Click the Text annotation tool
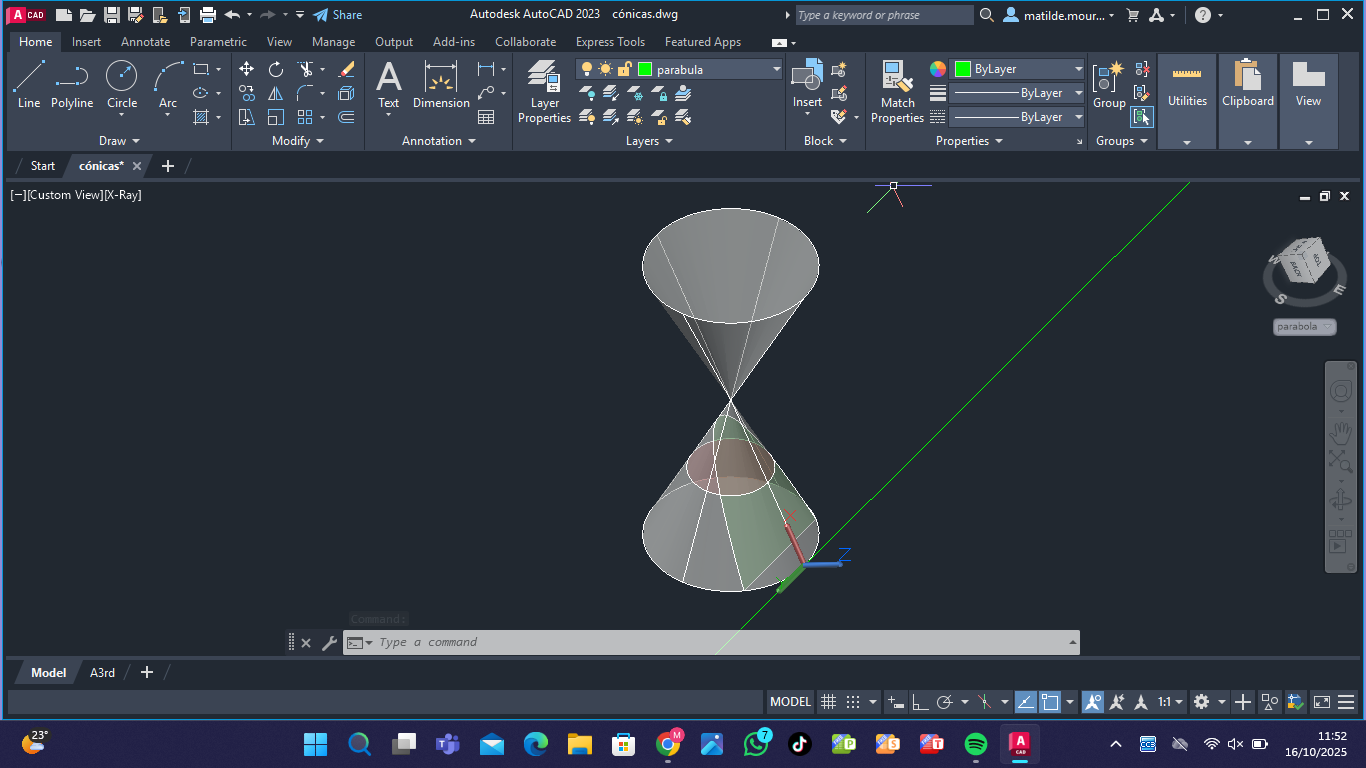Viewport: 1366px width, 768px height. click(388, 84)
